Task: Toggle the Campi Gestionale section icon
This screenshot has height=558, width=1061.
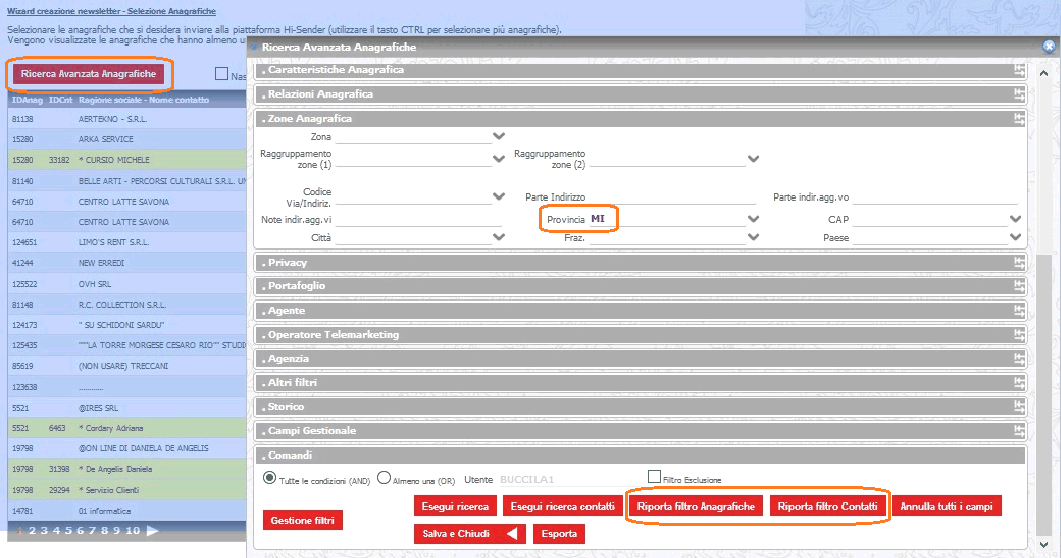Action: pos(1019,431)
